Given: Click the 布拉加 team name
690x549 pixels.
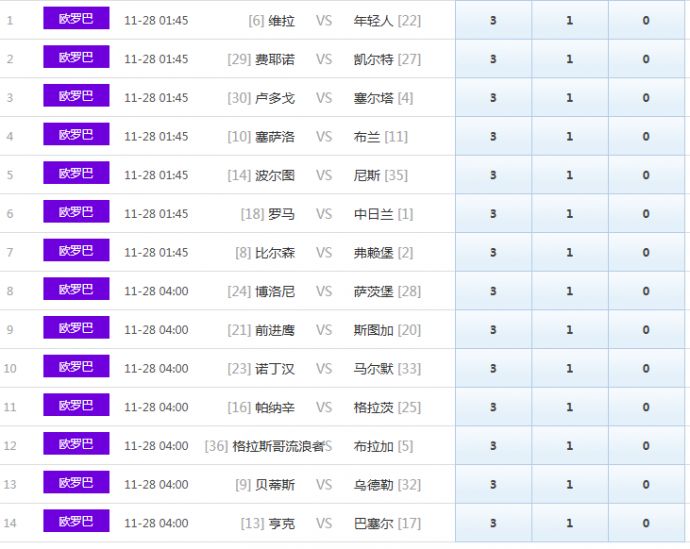Looking at the screenshot, I should click(x=375, y=446).
